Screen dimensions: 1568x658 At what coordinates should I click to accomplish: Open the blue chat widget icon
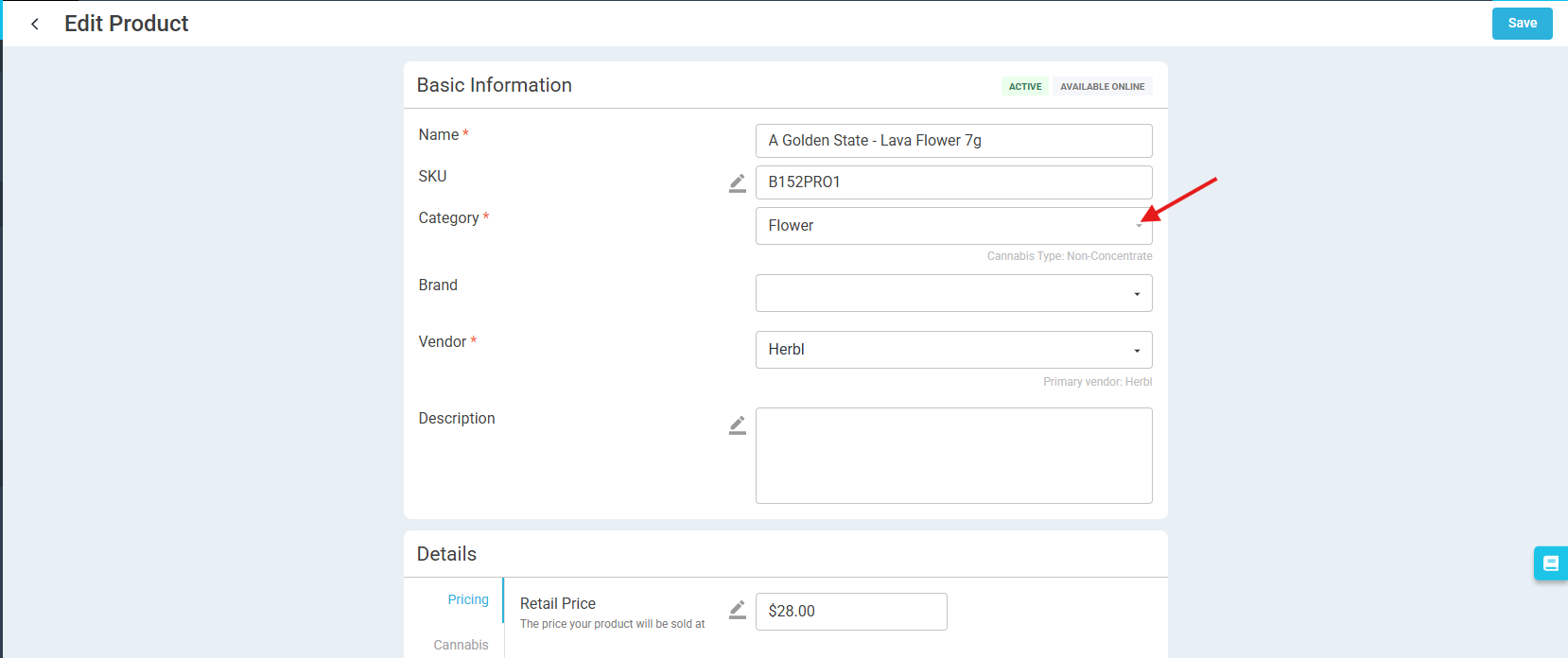coord(1550,563)
